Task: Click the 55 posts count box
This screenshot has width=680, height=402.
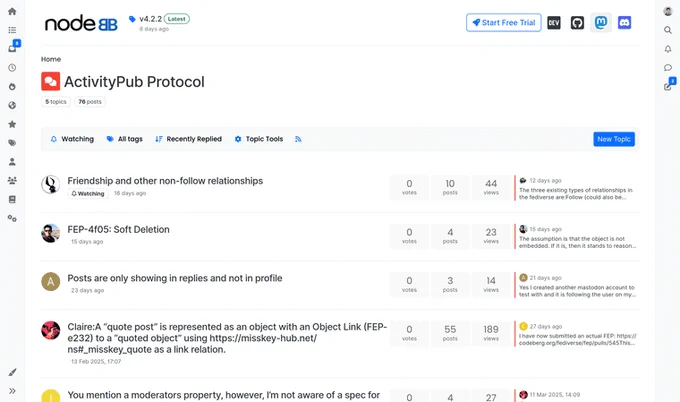Action: (450, 333)
